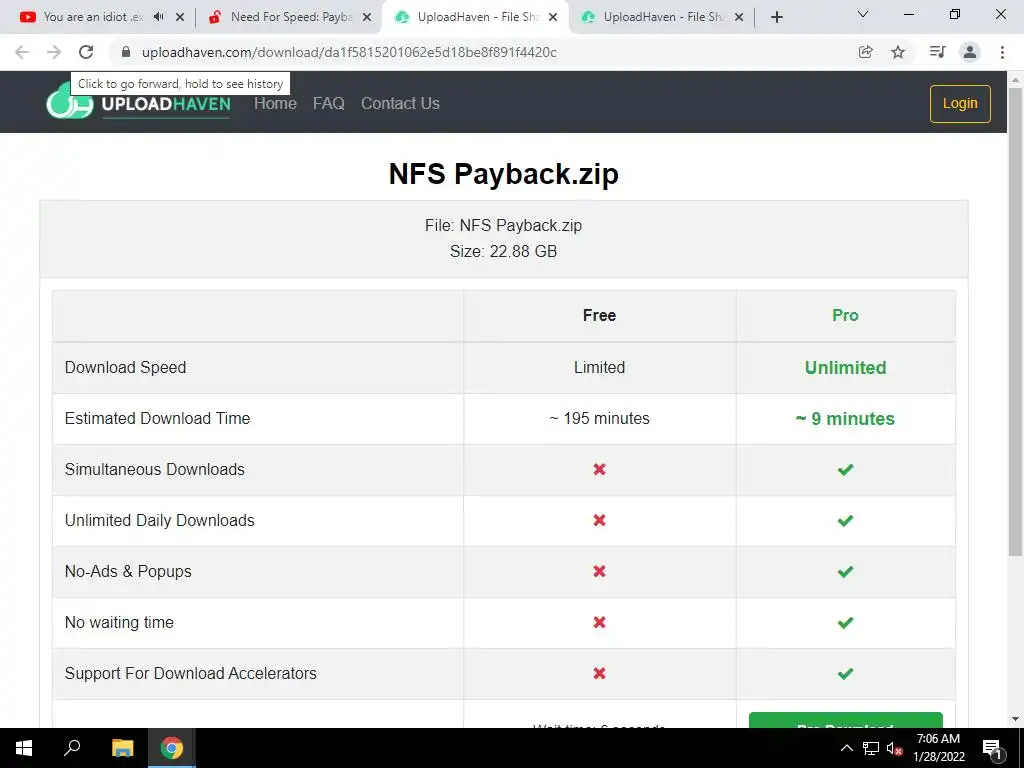Click the 'Estimated Download Time' row label
Screen dimensions: 1024x768
pyautogui.click(x=157, y=419)
